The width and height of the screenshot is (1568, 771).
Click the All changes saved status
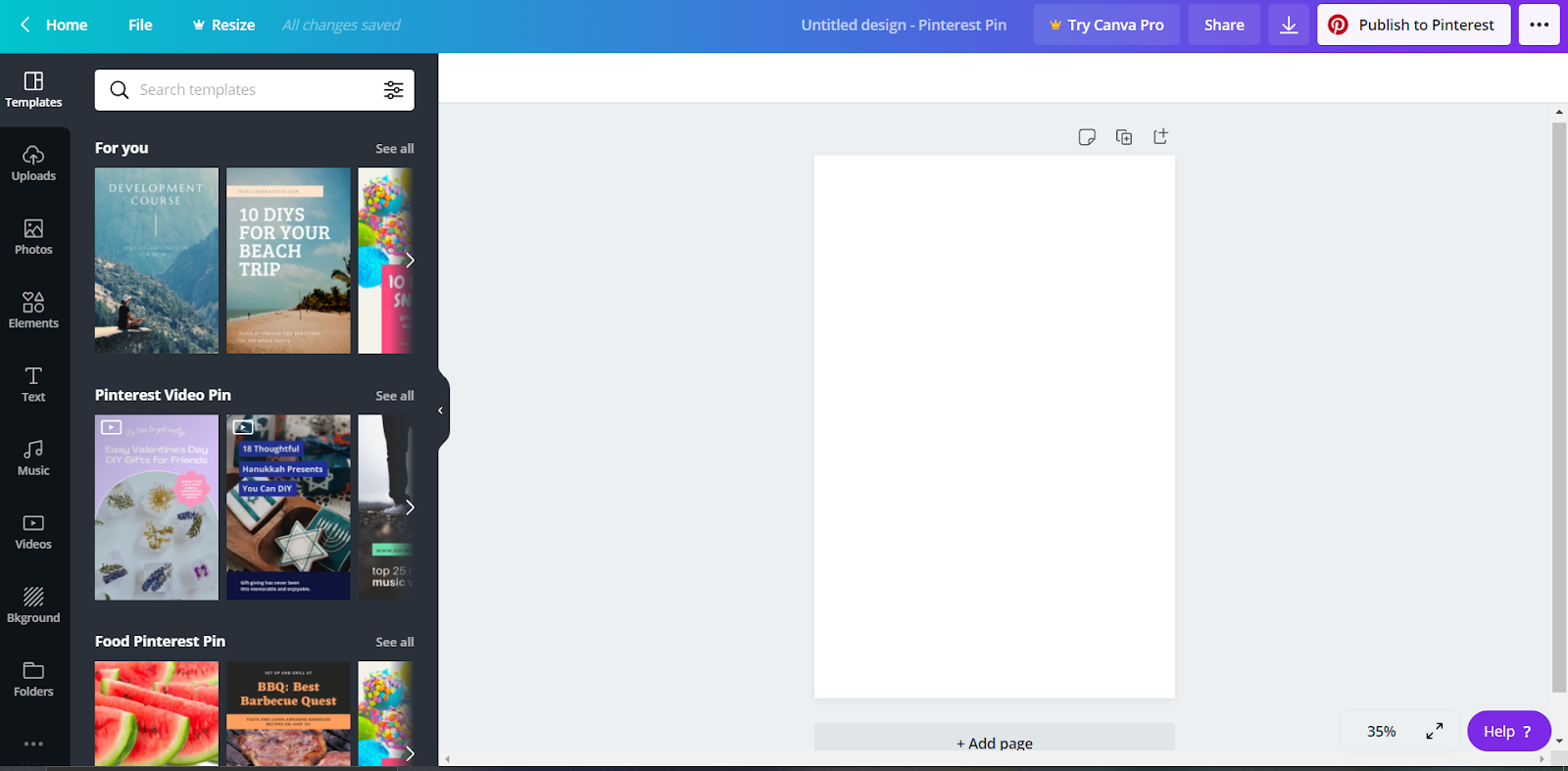point(341,24)
